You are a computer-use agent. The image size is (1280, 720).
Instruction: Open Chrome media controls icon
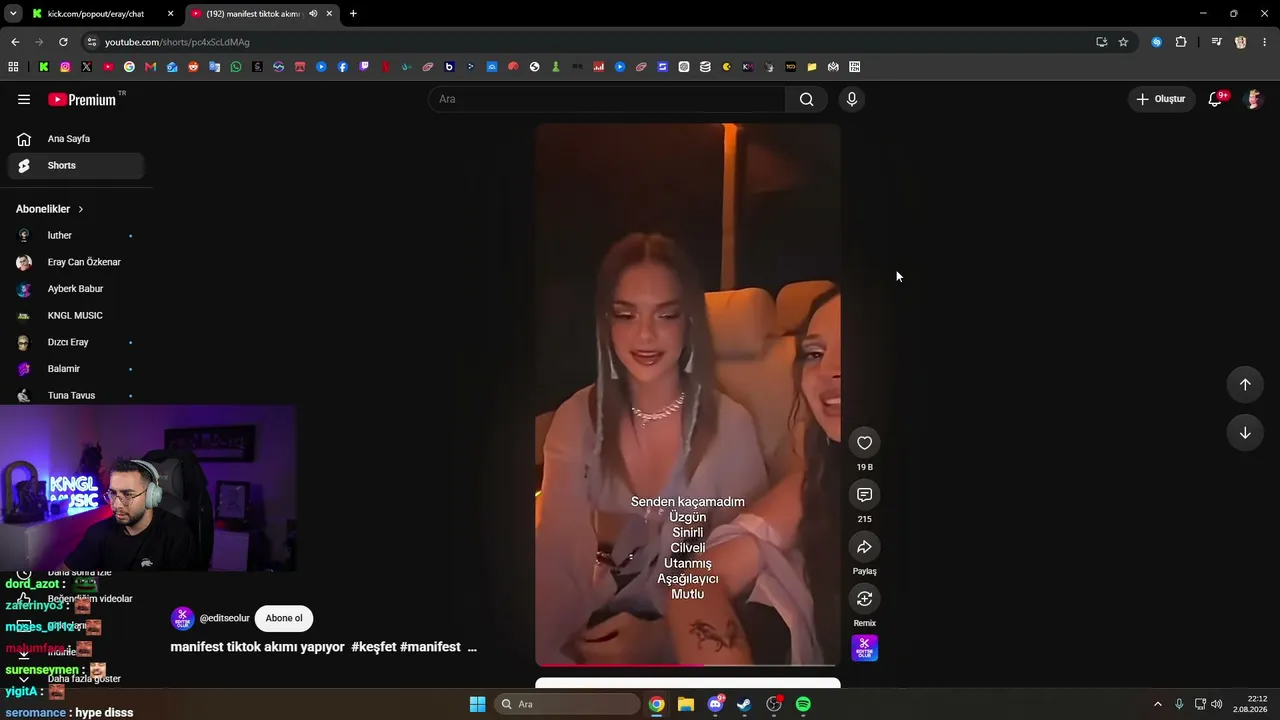(1216, 42)
